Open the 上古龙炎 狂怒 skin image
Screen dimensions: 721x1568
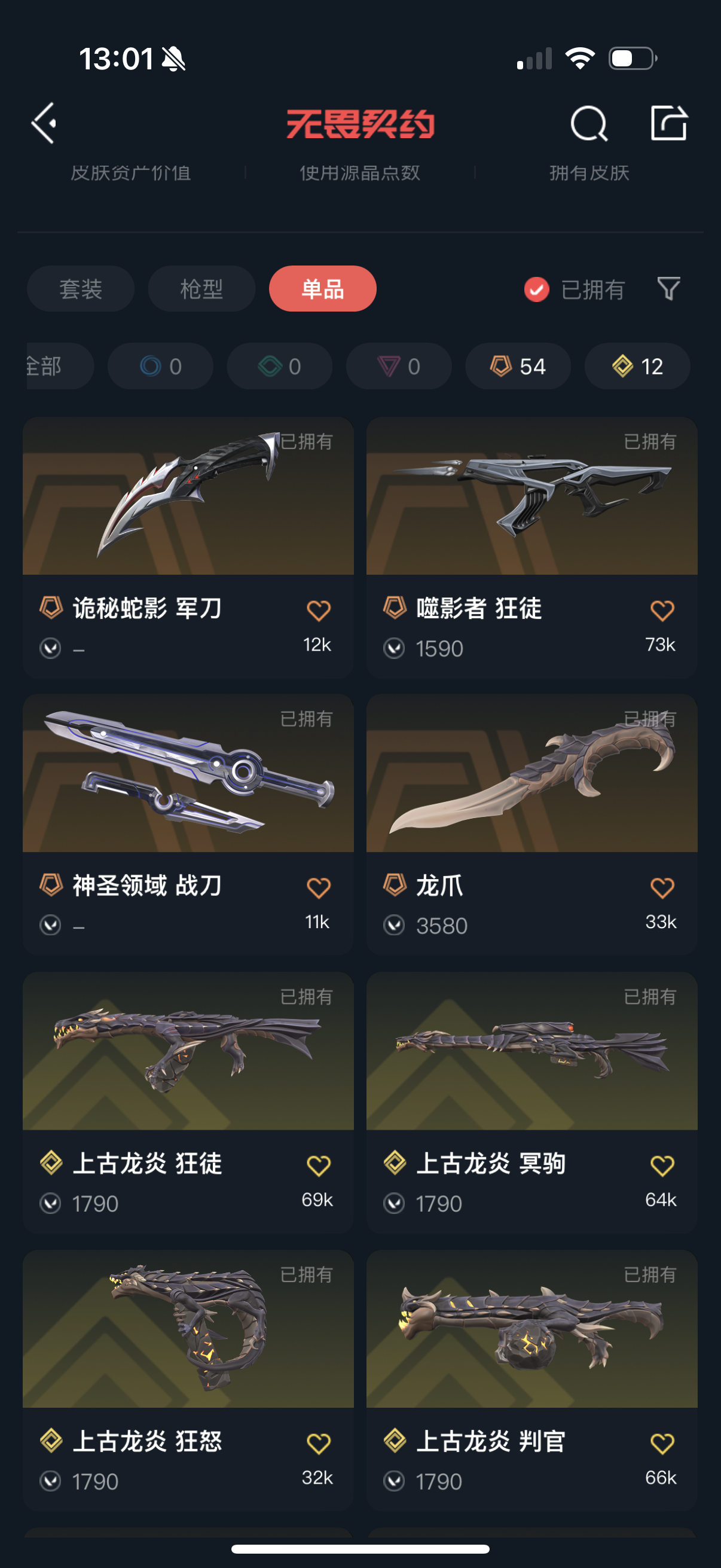188,1329
